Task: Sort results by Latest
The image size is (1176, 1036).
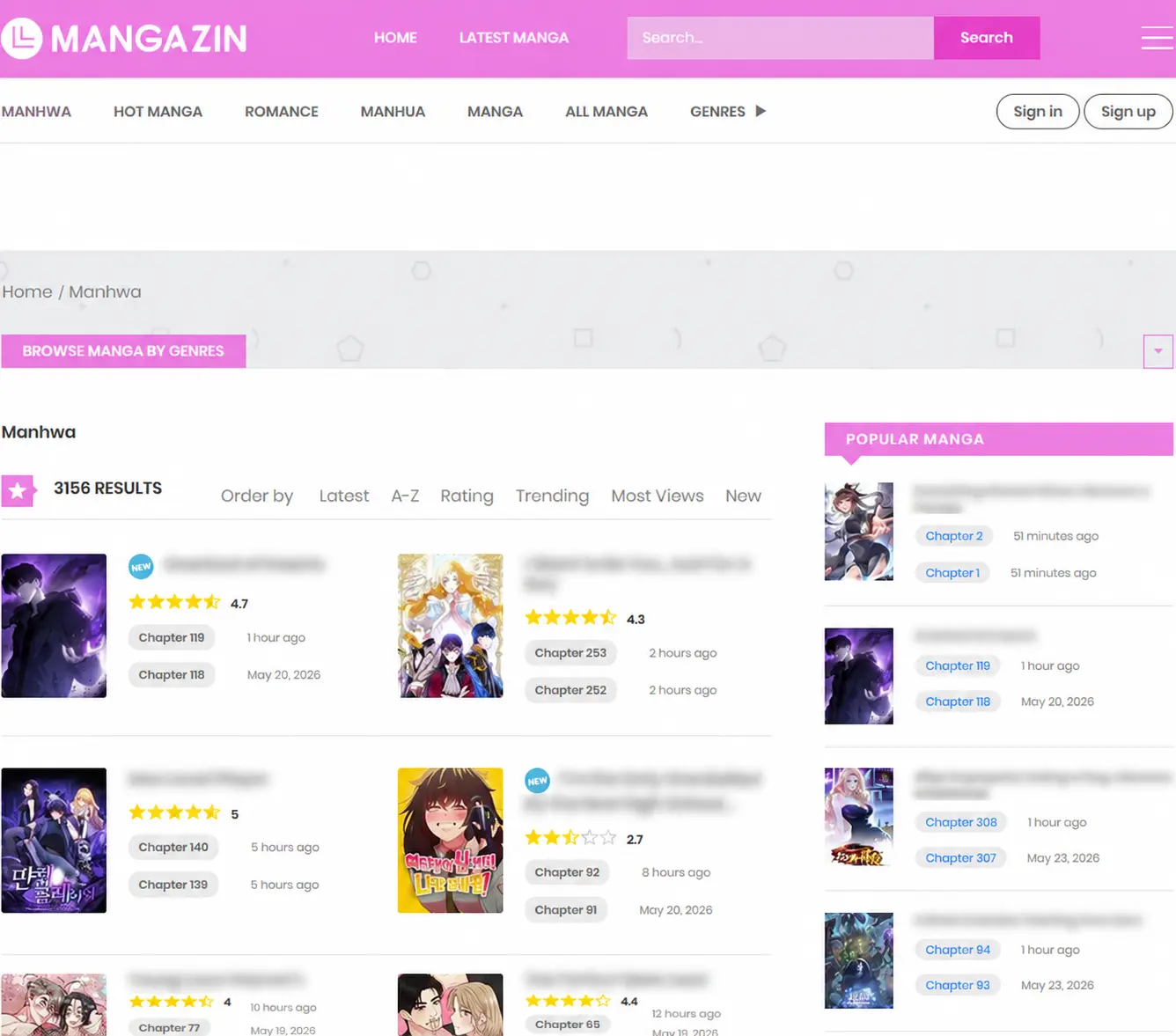Action: tap(344, 496)
